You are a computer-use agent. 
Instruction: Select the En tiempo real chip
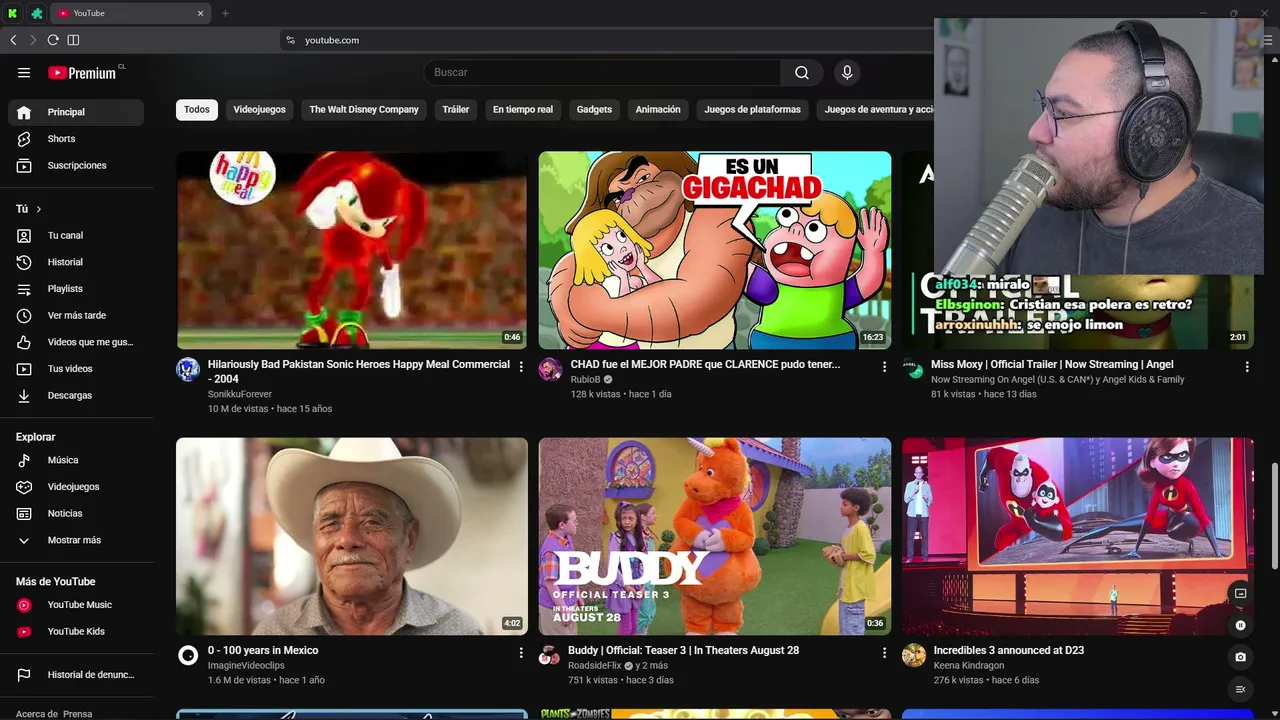(523, 109)
